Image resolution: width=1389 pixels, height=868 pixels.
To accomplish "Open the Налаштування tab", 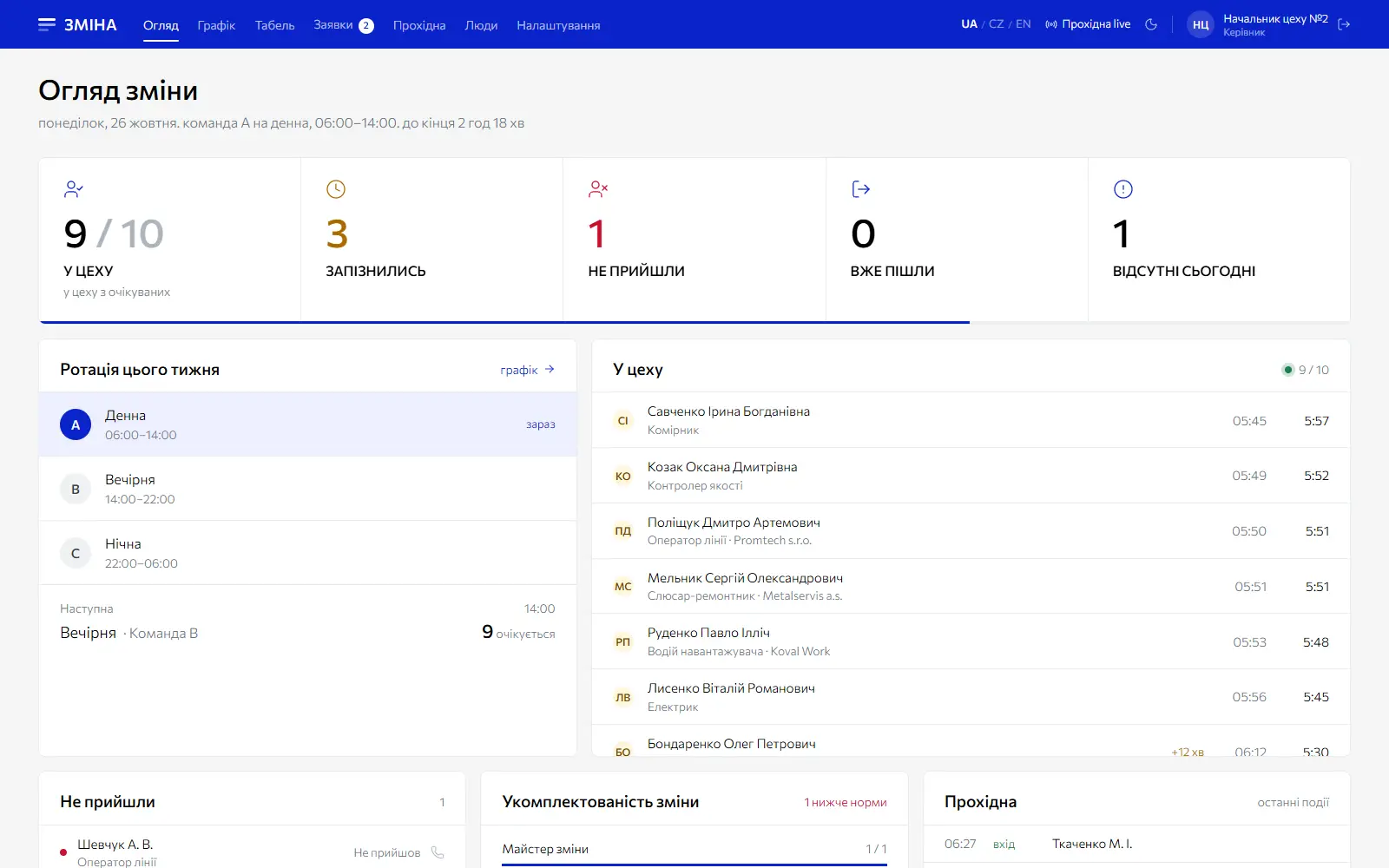I will tap(558, 25).
